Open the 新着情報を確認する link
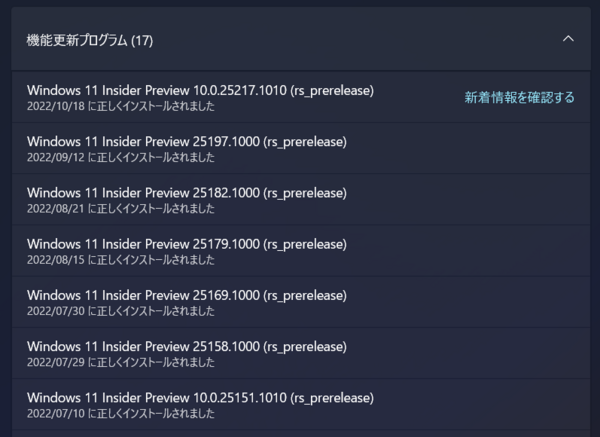 tap(519, 97)
